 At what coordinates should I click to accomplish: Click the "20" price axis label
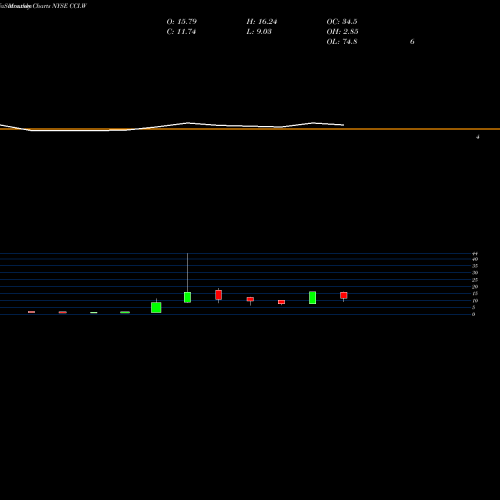click(475, 287)
